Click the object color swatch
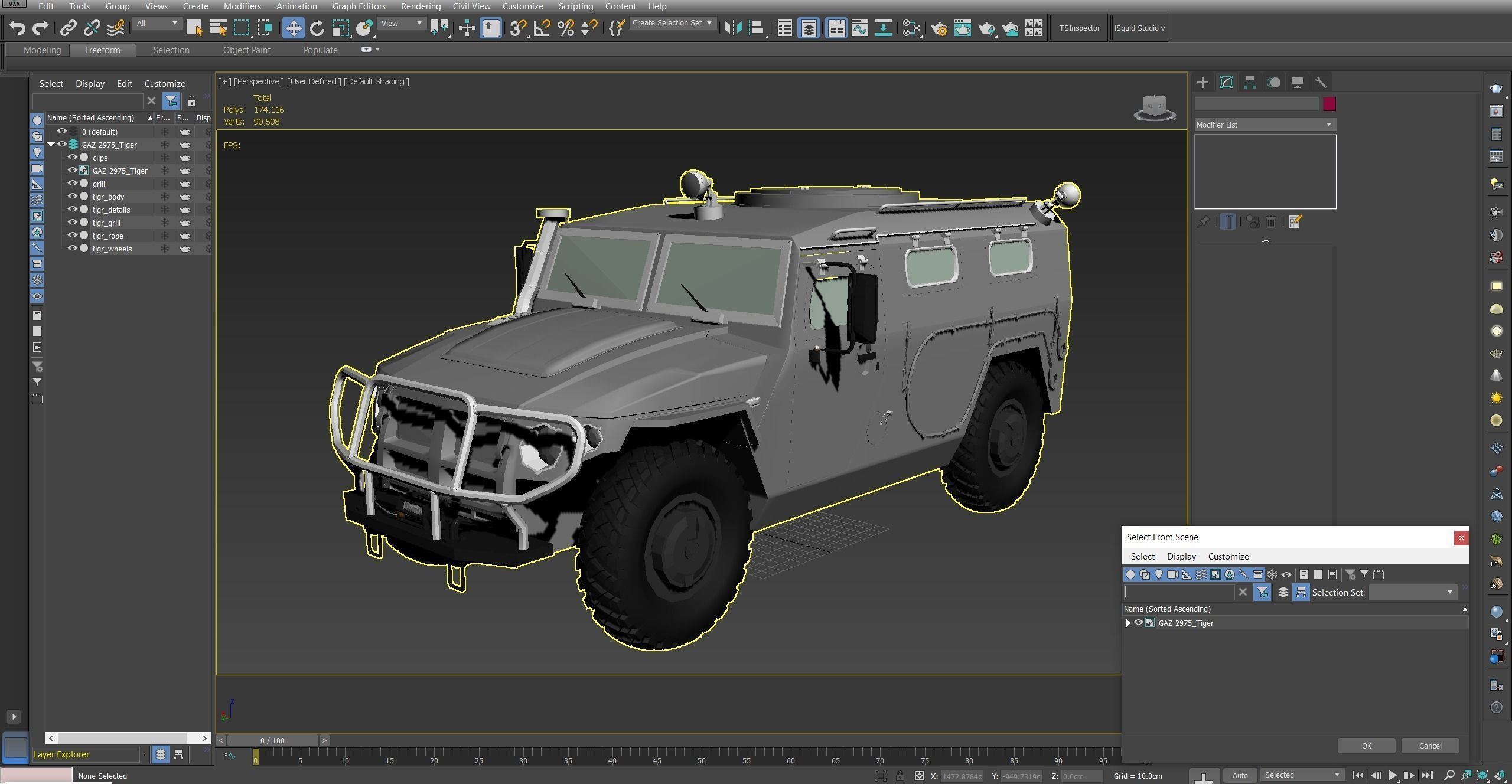The width and height of the screenshot is (1512, 784). coord(1329,104)
